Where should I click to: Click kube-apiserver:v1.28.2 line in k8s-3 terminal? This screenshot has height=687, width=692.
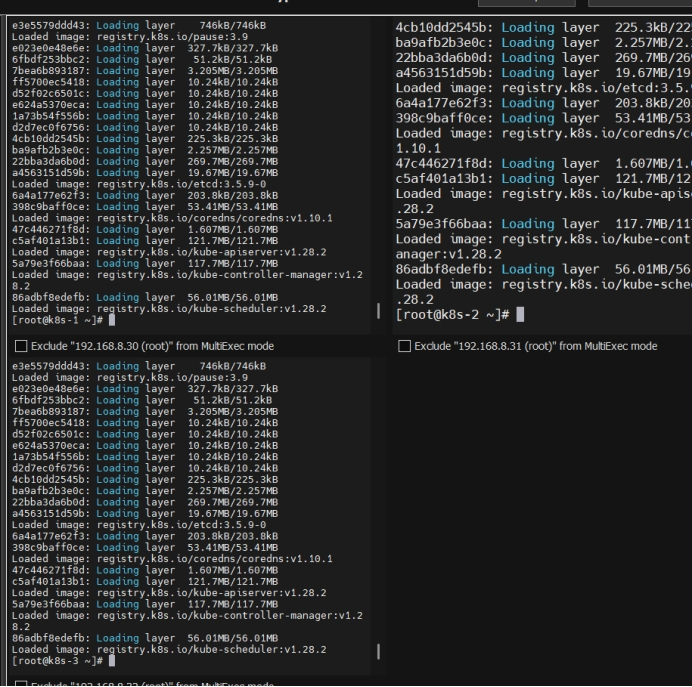pyautogui.click(x=169, y=593)
